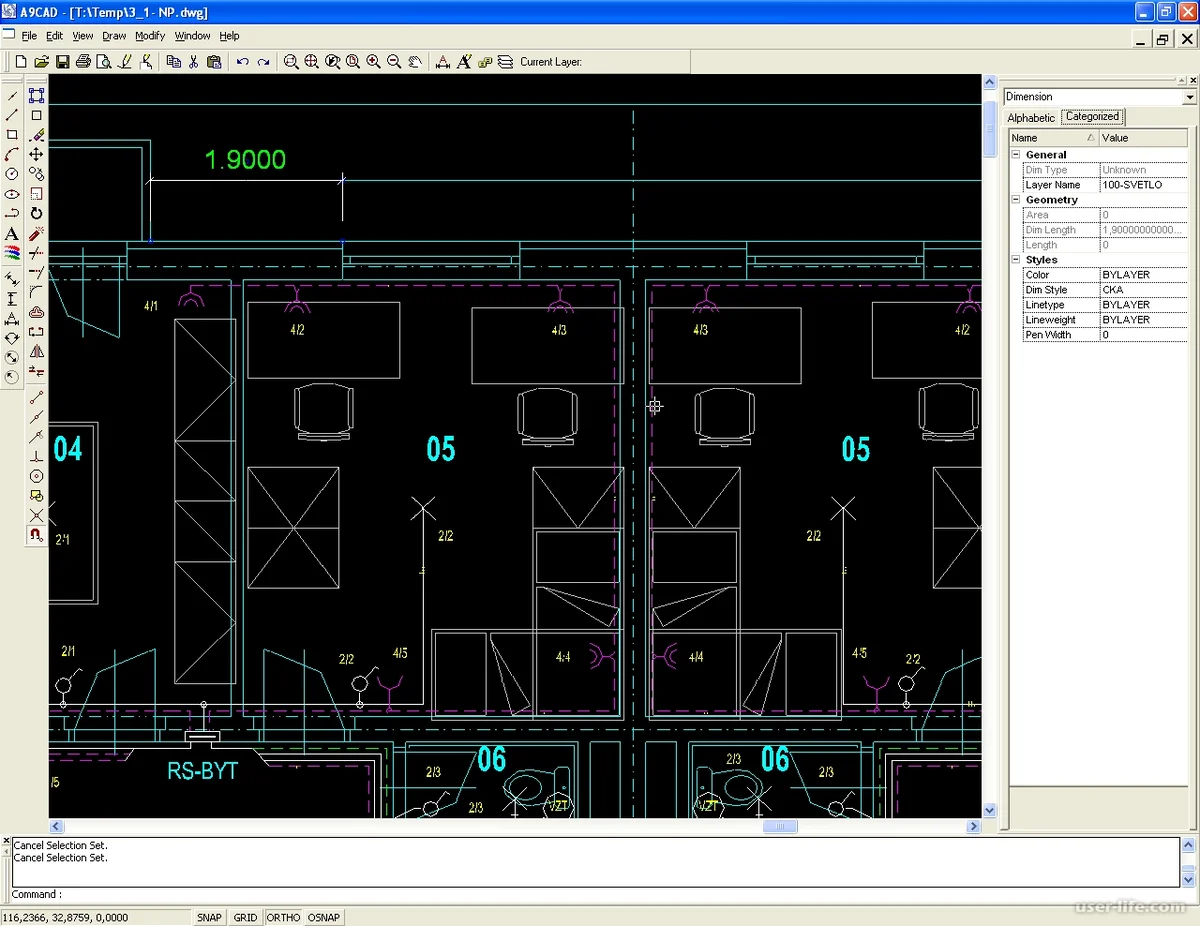
Task: Click the Save floppy disk icon
Action: [62, 62]
